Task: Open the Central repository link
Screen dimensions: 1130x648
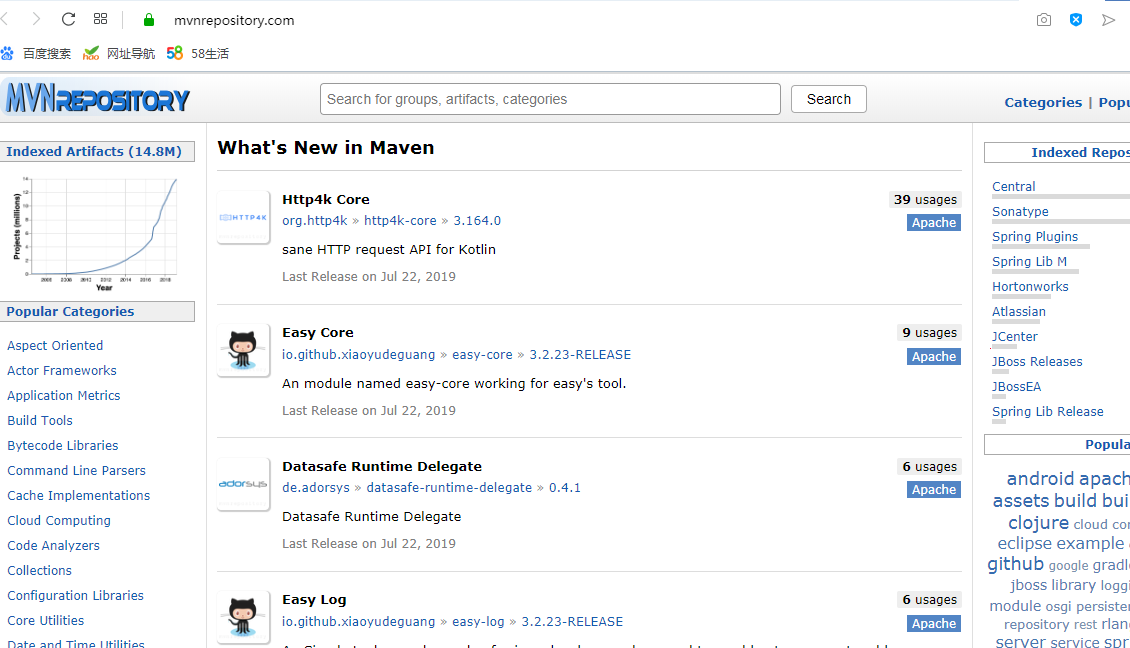Action: click(1013, 187)
